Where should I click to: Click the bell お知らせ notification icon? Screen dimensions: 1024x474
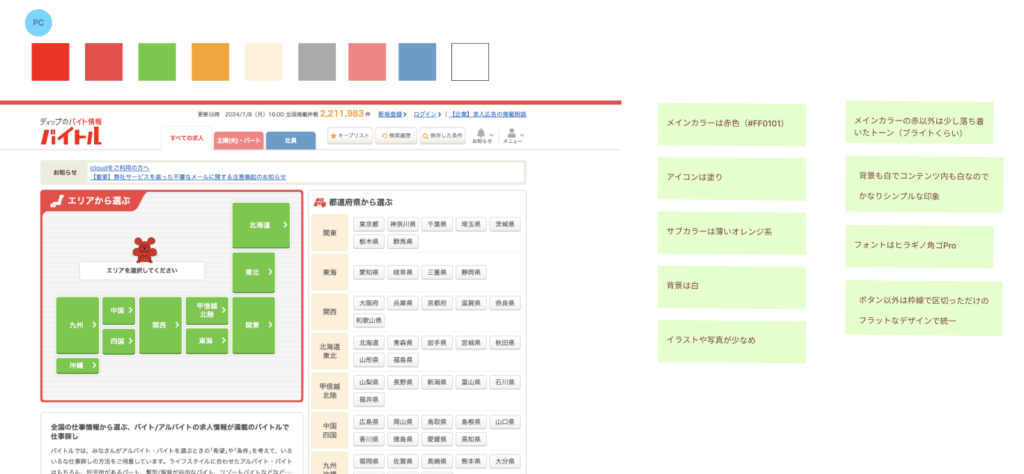pos(482,136)
